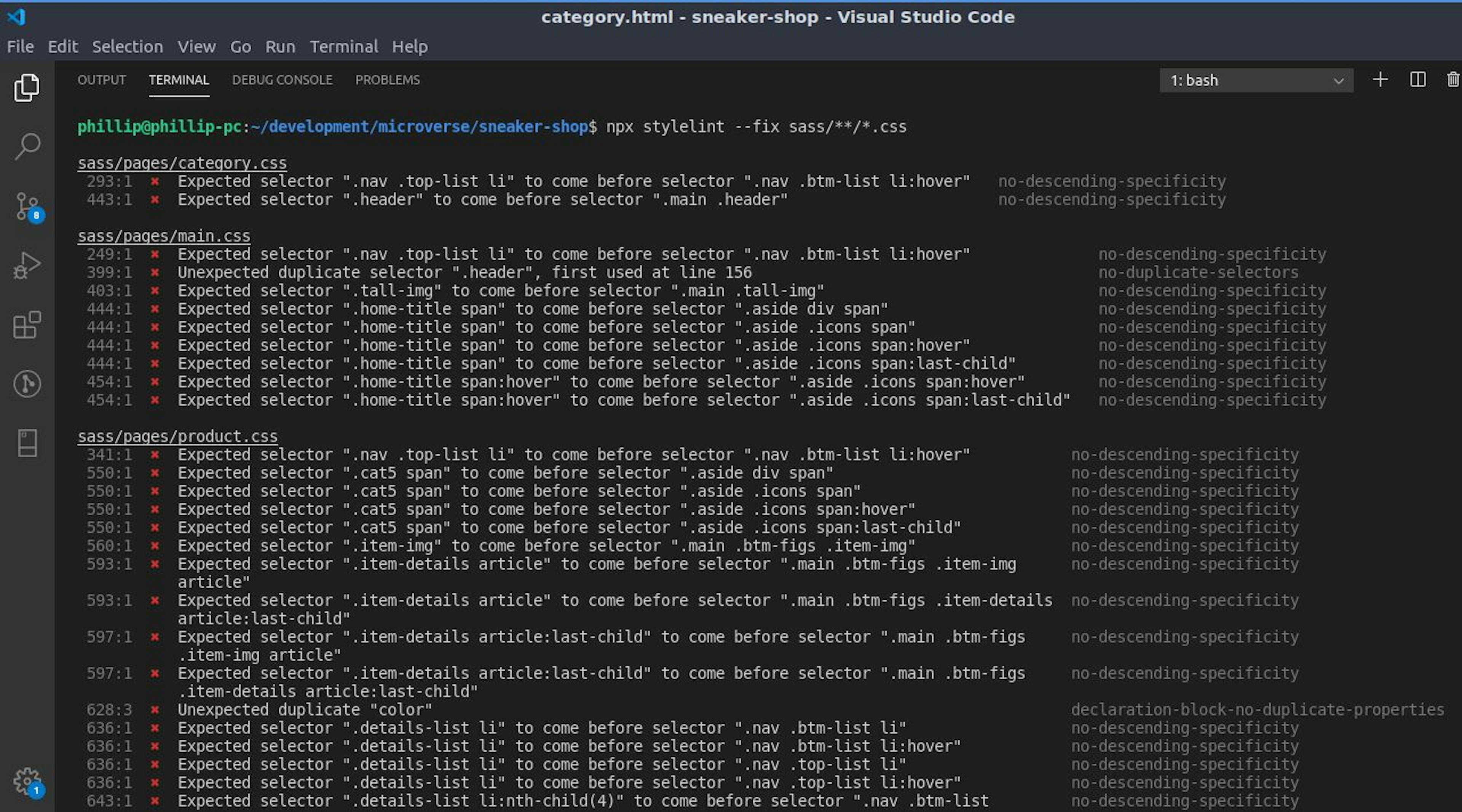Split the terminal panel

[1418, 80]
